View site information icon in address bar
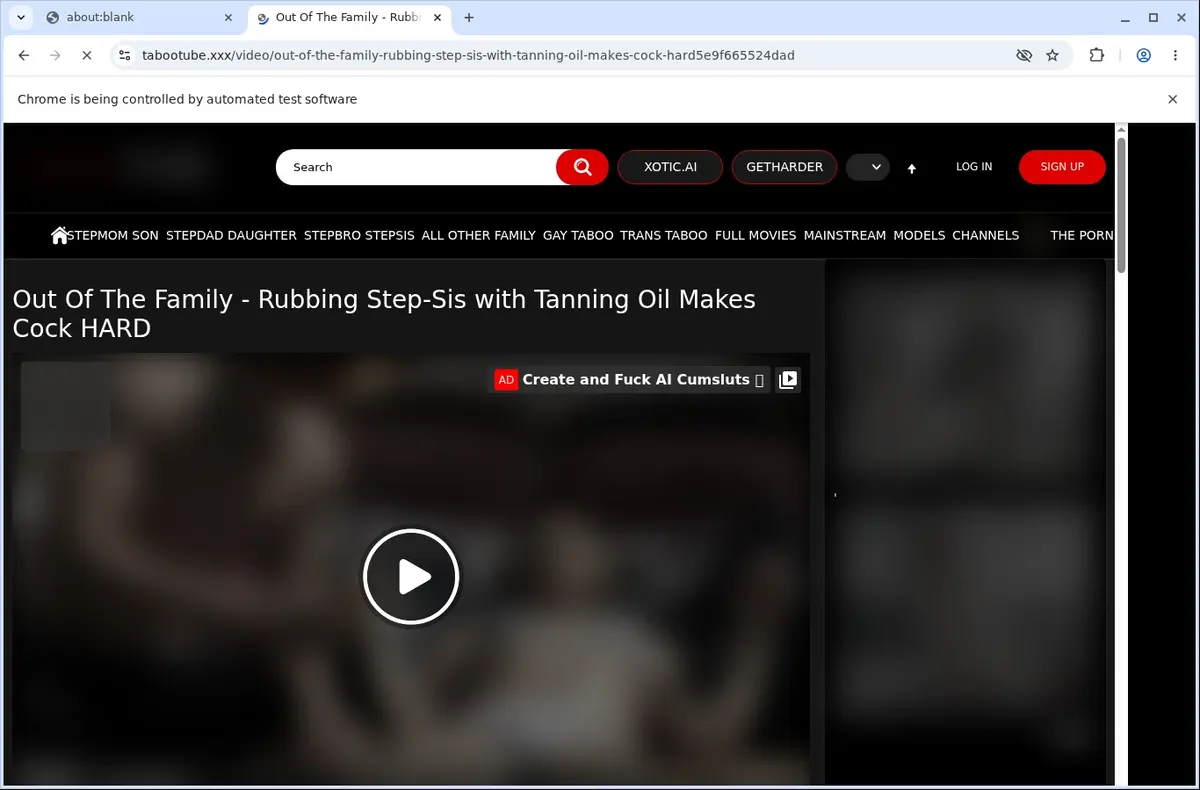 click(x=123, y=56)
